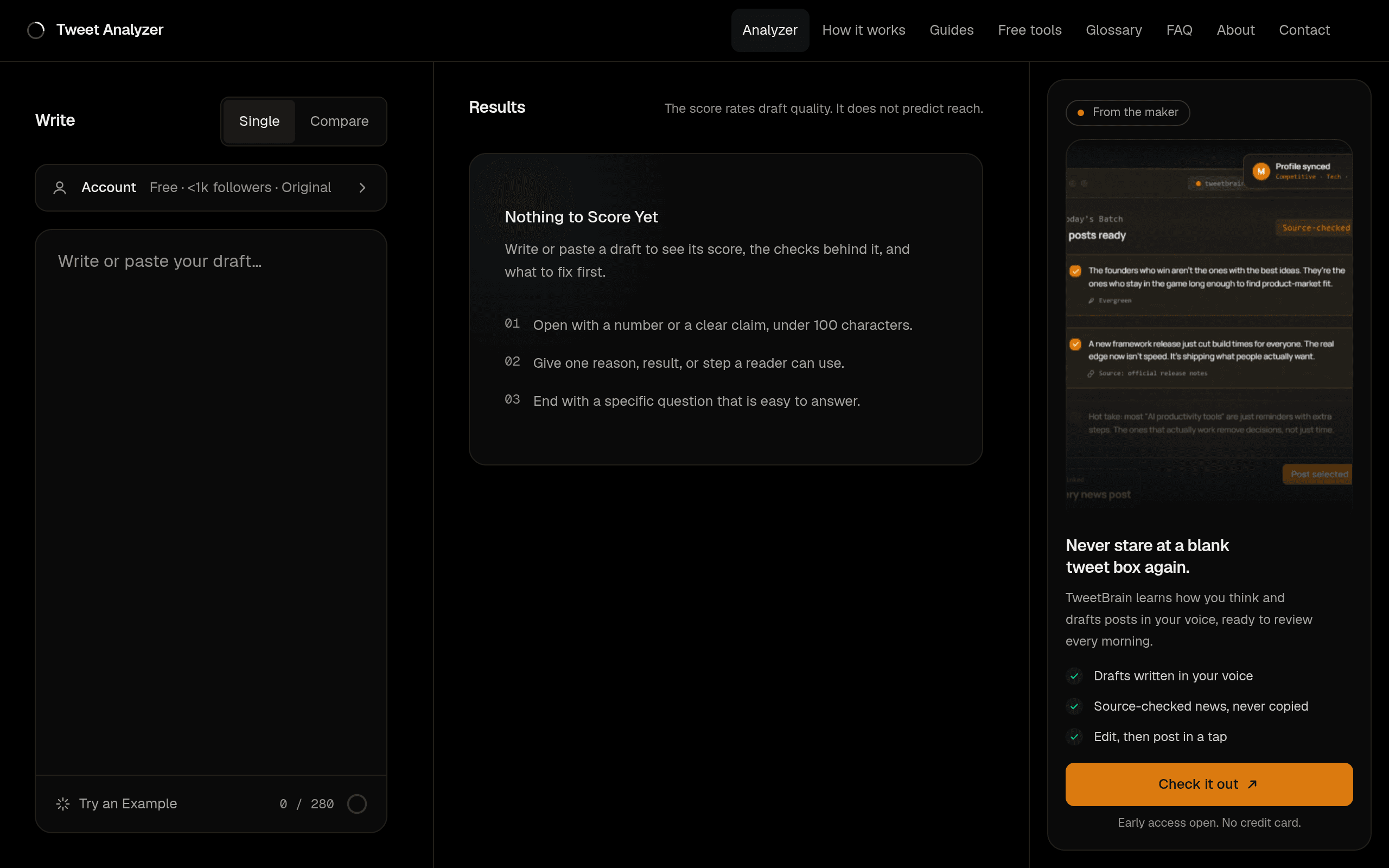Click the Check it out button
The height and width of the screenshot is (868, 1389).
coord(1209,784)
